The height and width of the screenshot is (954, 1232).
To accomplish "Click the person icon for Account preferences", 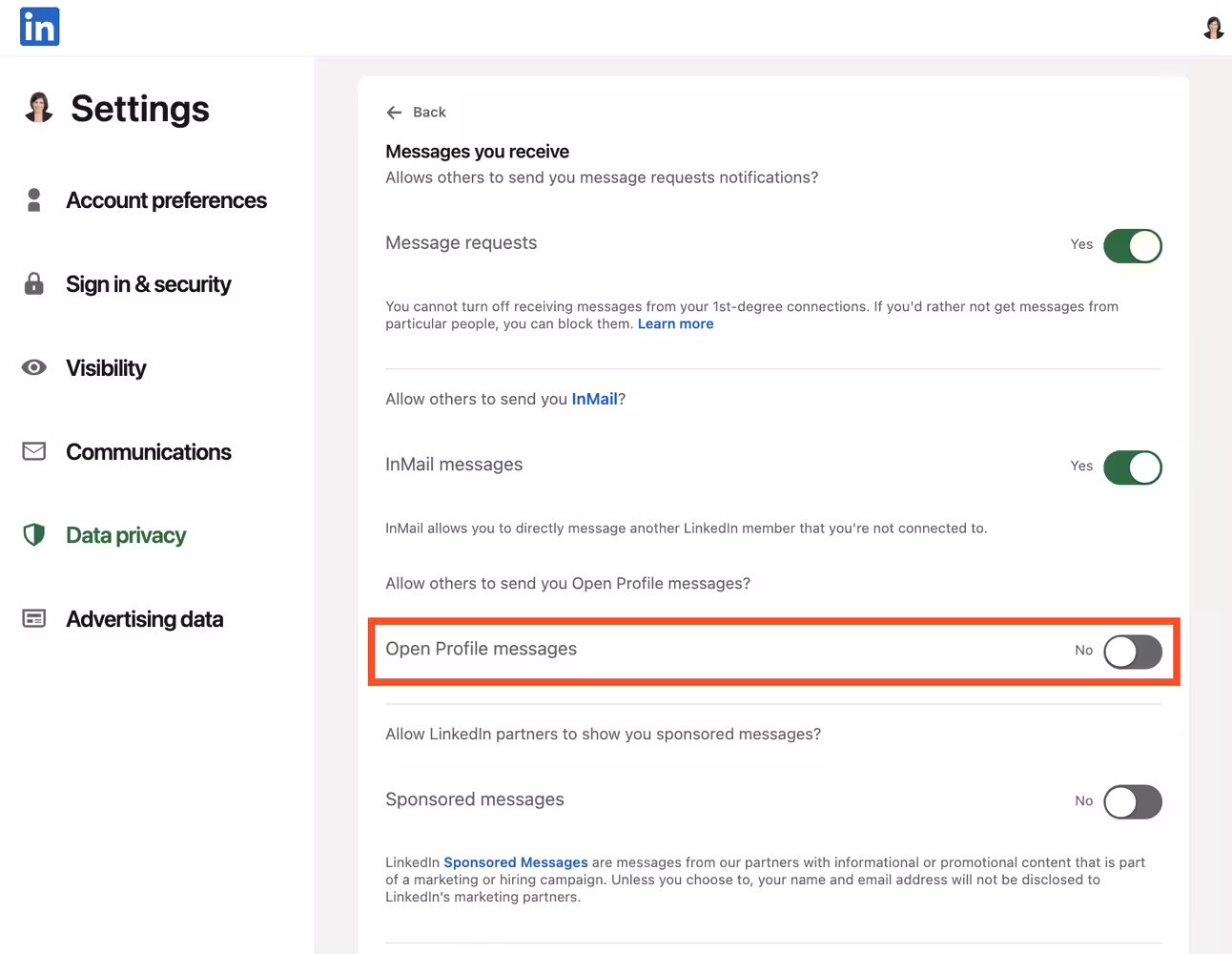I will pos(34,200).
